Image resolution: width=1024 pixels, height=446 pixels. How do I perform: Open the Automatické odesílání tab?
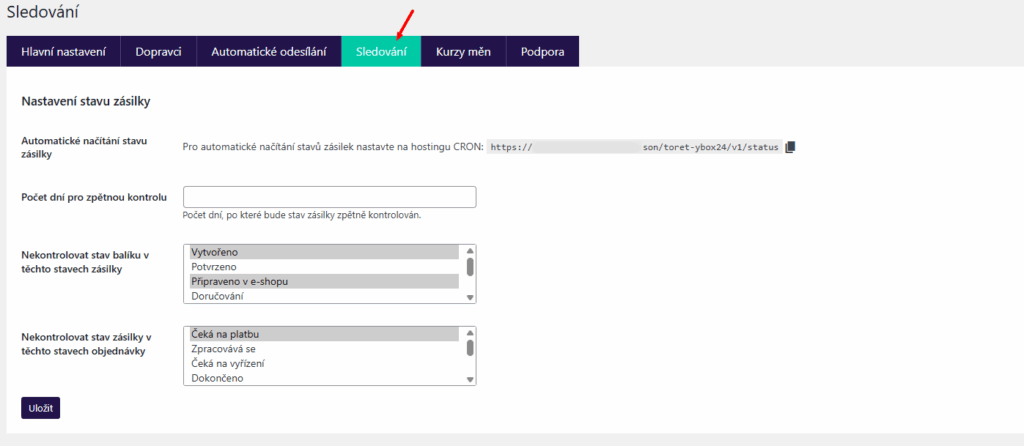[x=268, y=52]
